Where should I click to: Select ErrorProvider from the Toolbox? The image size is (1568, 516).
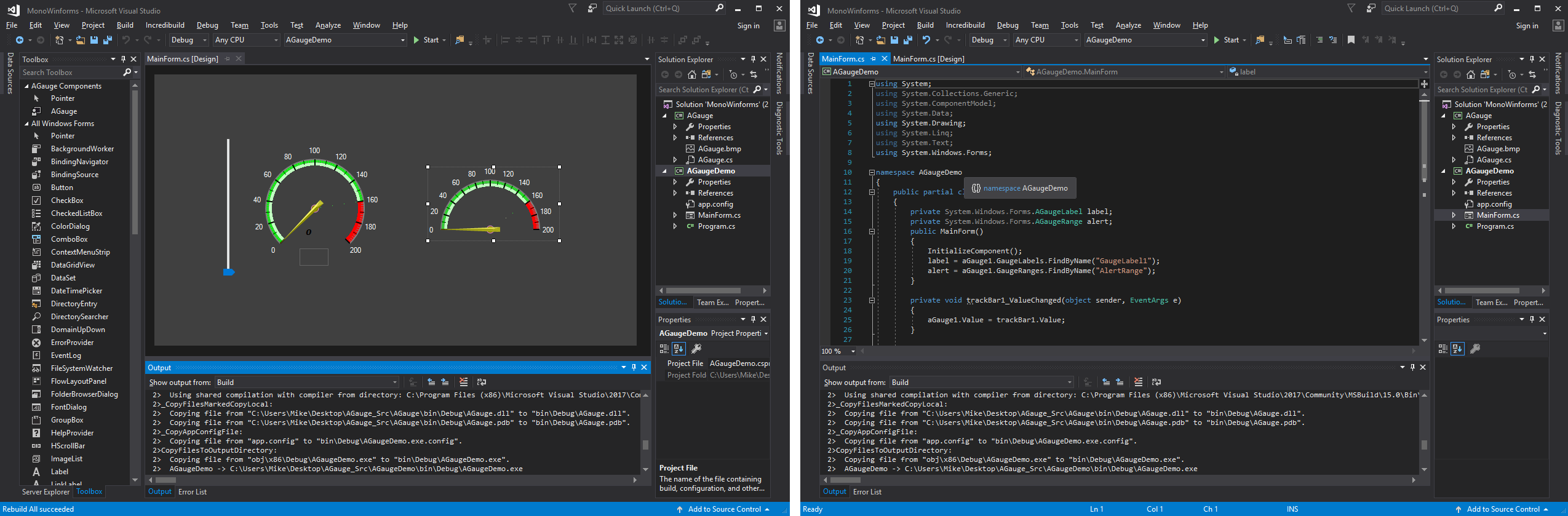pyautogui.click(x=72, y=343)
